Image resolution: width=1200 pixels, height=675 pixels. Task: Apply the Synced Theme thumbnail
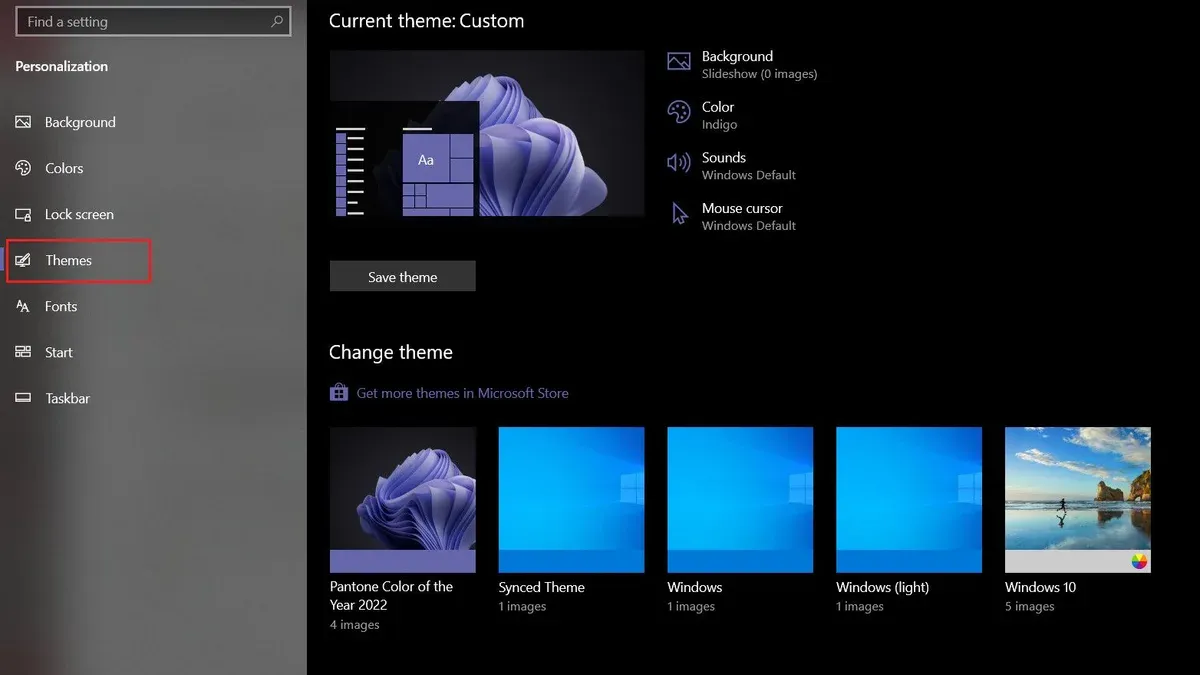571,499
